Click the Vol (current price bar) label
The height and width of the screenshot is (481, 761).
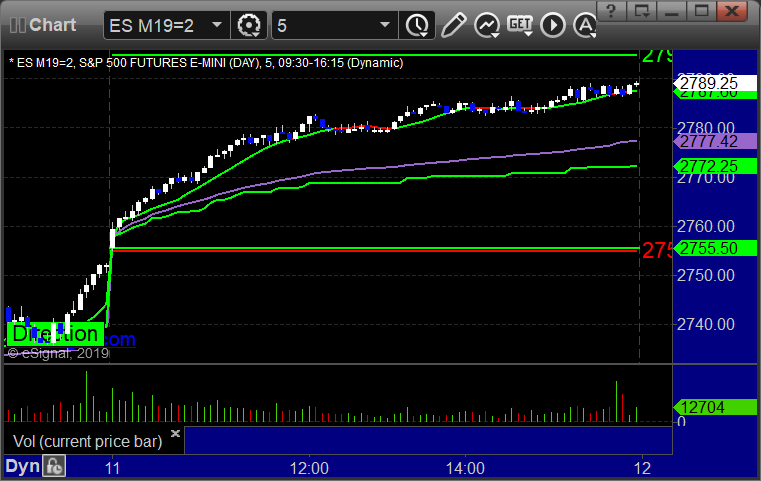(x=87, y=441)
